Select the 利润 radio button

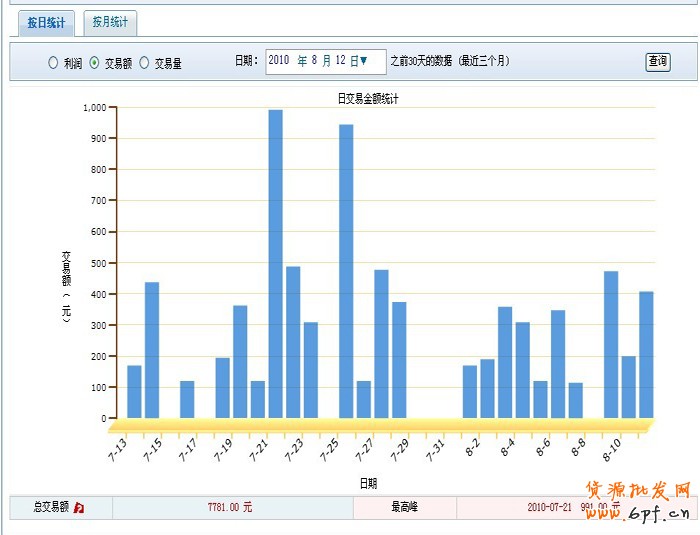[53, 63]
